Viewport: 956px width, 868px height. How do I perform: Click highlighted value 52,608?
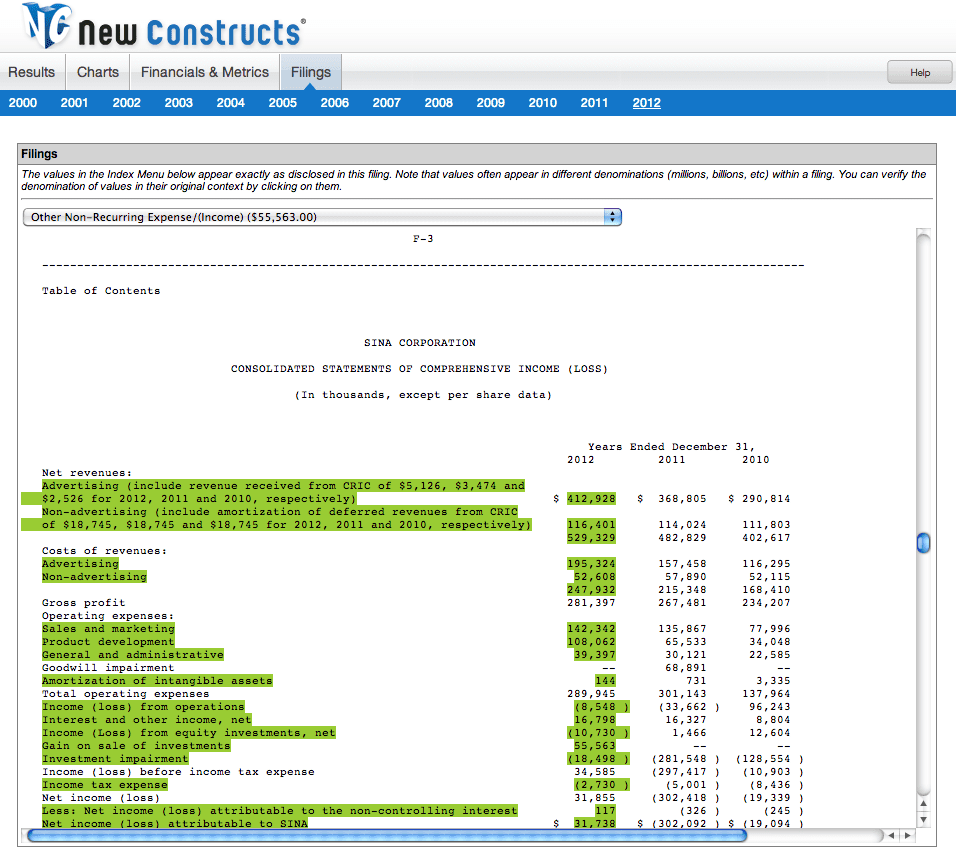coord(594,577)
